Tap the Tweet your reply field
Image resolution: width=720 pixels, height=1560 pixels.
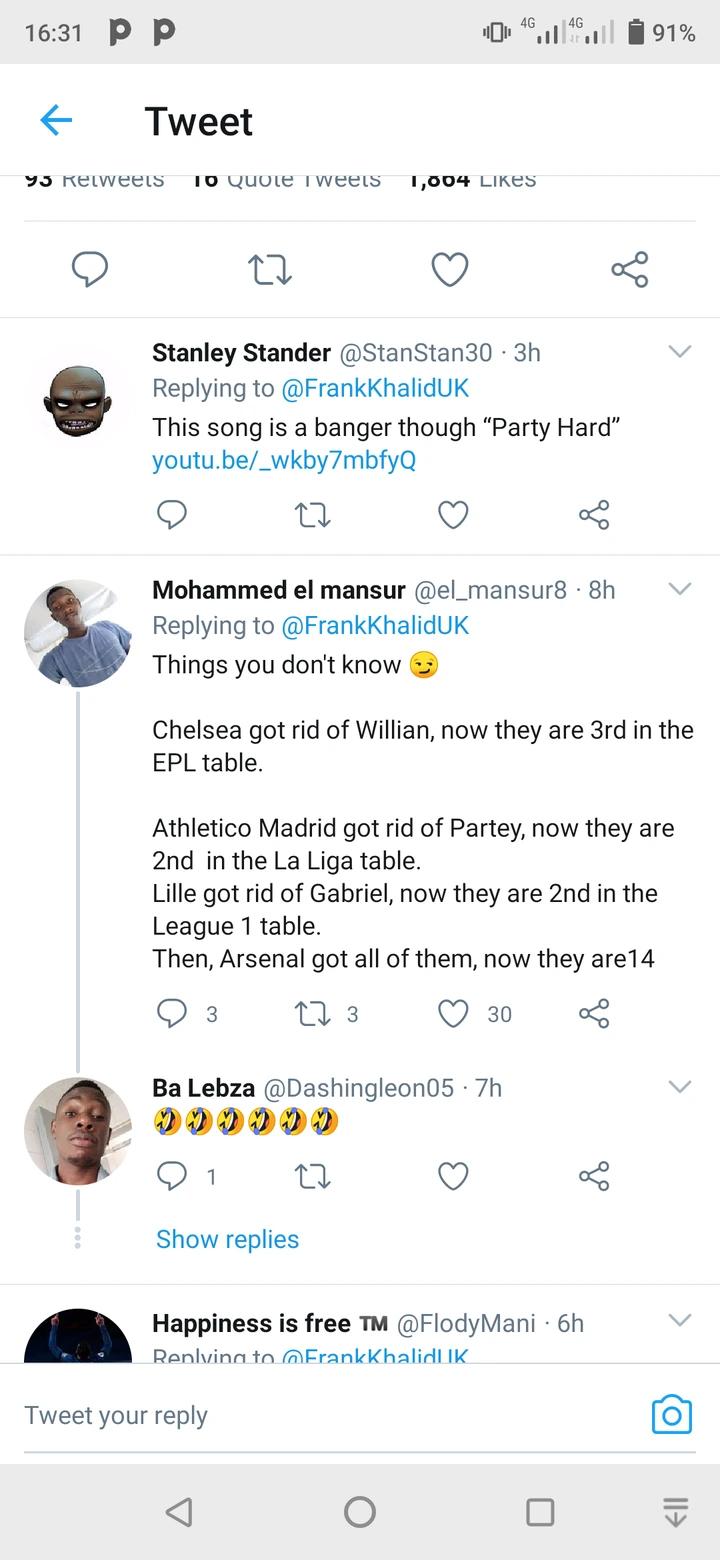pos(300,1415)
